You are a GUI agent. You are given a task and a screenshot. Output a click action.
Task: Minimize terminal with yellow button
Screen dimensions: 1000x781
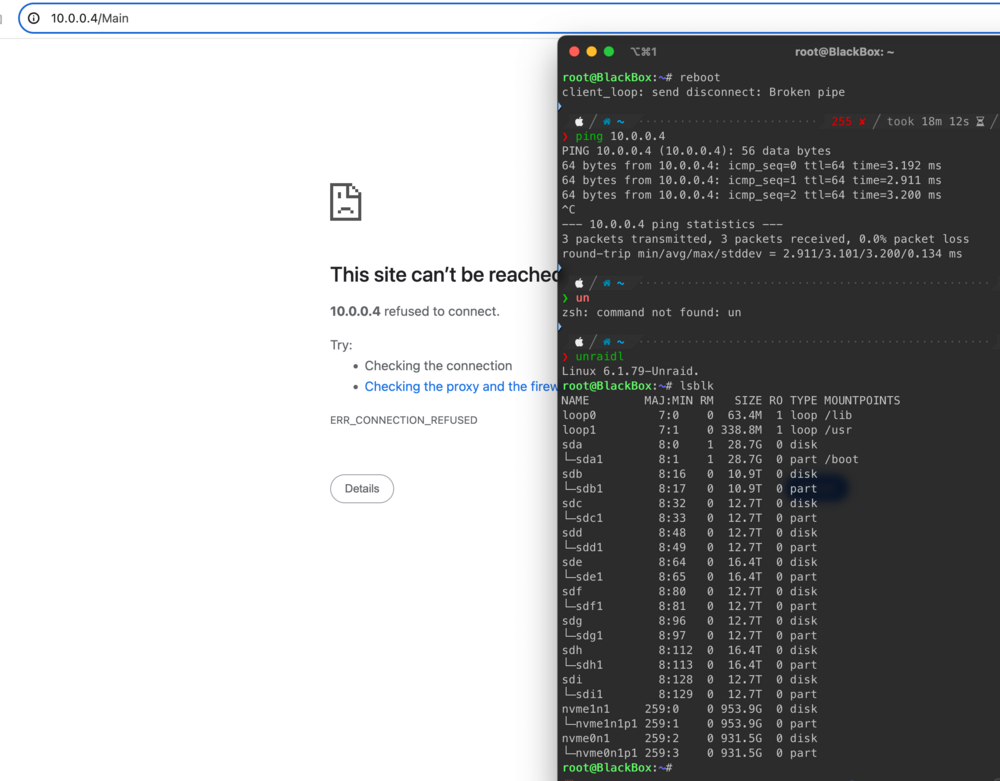(591, 52)
